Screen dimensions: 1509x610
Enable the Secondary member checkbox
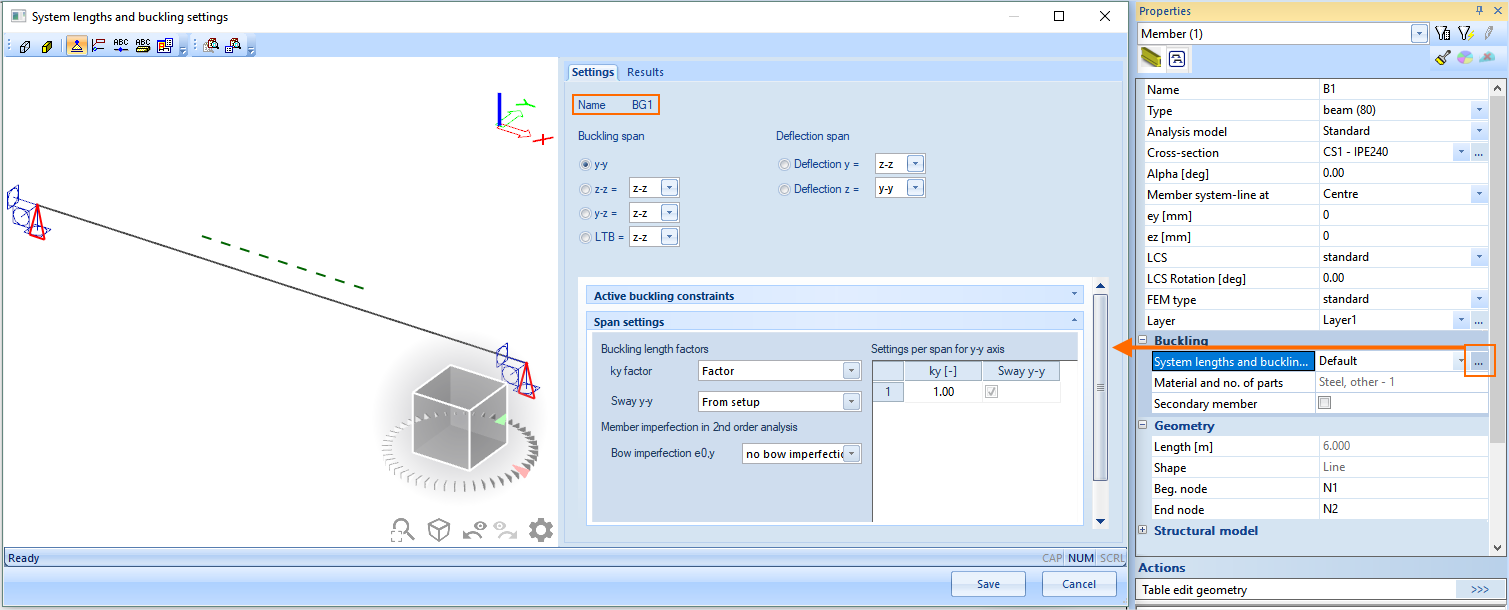point(1325,404)
